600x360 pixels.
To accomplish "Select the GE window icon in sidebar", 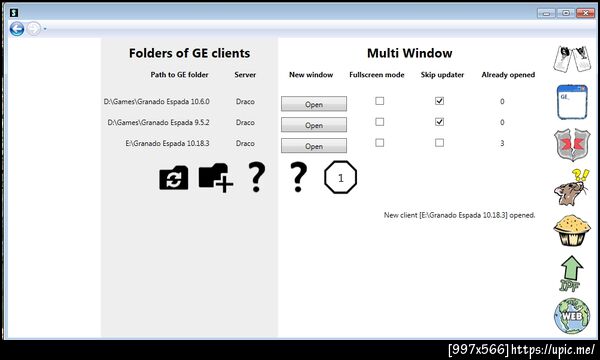I will pyautogui.click(x=572, y=102).
